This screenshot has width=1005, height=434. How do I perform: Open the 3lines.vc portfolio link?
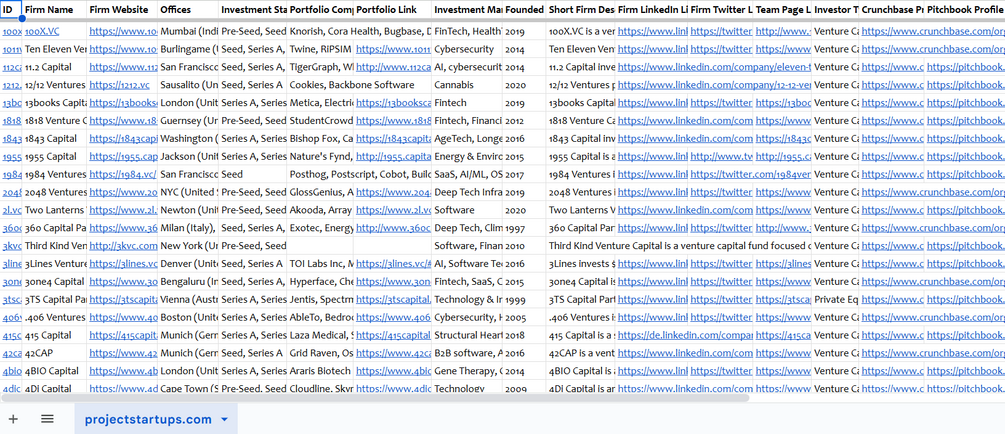tap(394, 263)
